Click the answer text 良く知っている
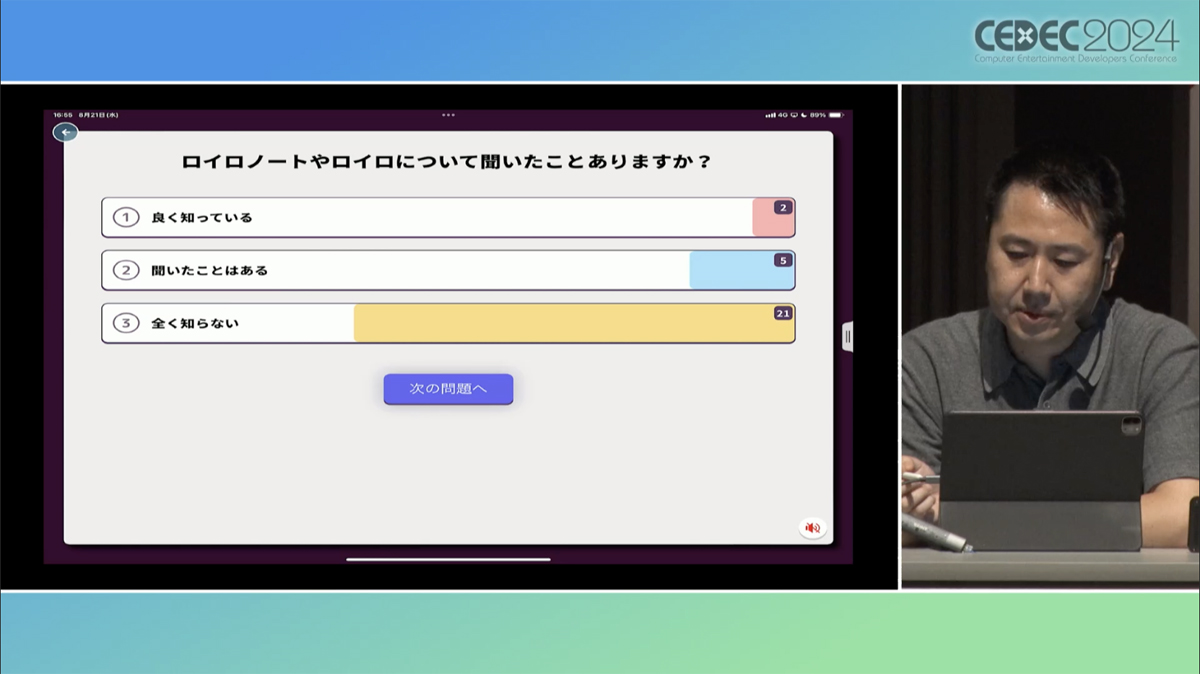 (202, 217)
